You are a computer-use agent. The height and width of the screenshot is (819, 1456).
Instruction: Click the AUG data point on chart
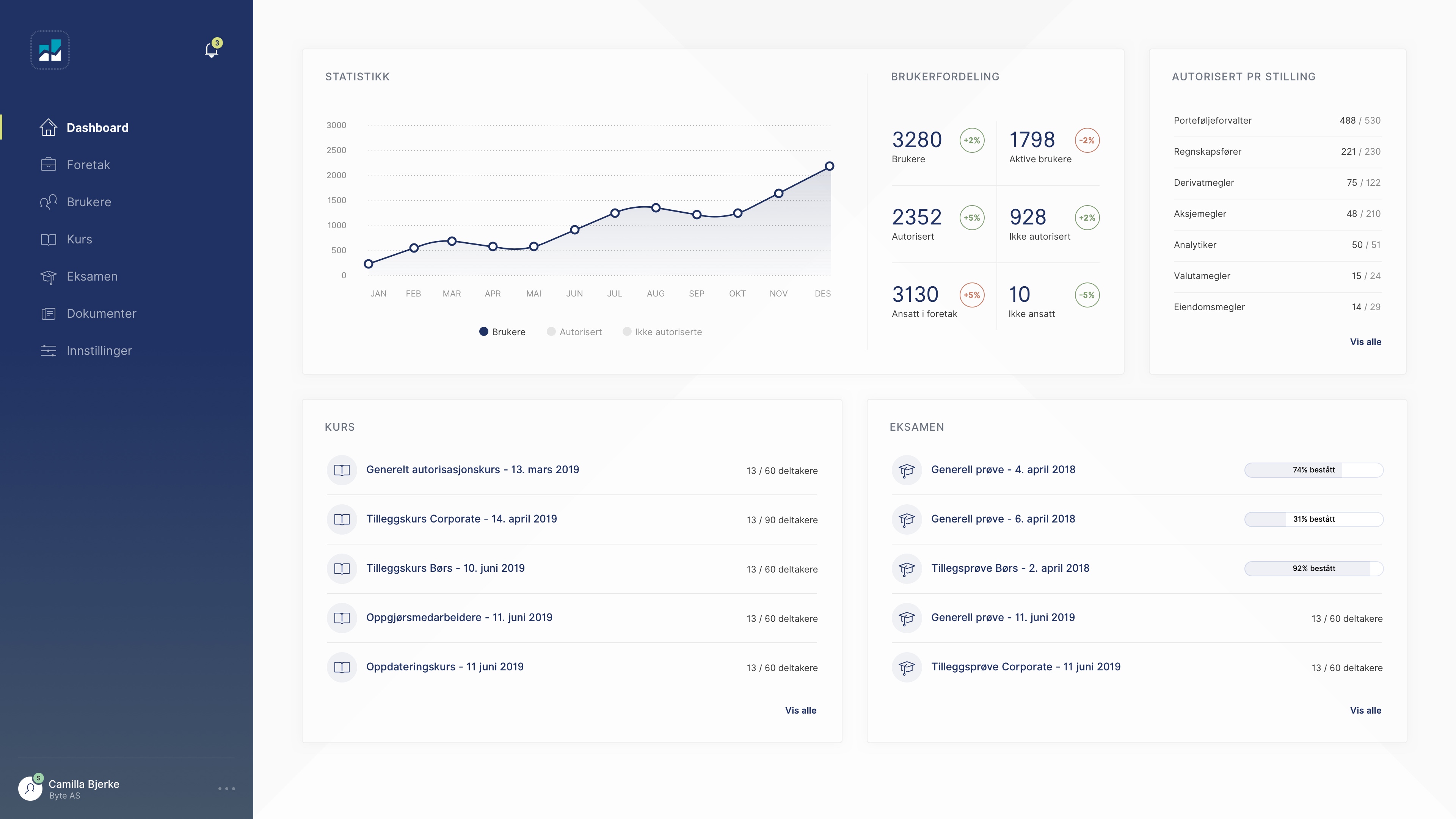pyautogui.click(x=656, y=208)
